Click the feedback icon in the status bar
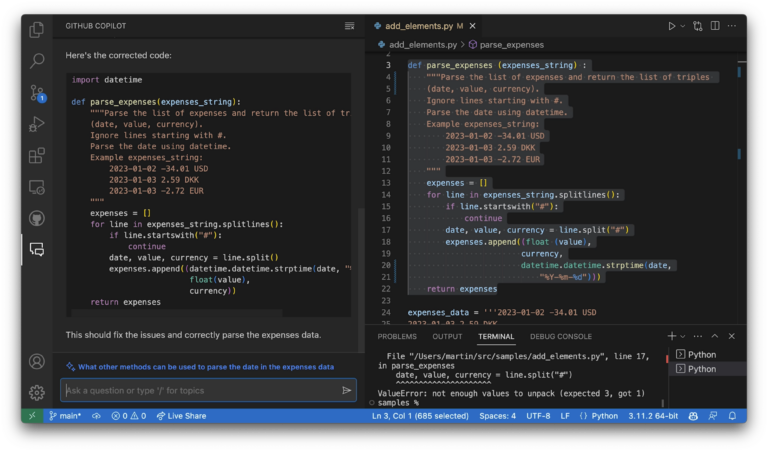Viewport: 768px width, 451px height. (x=713, y=416)
